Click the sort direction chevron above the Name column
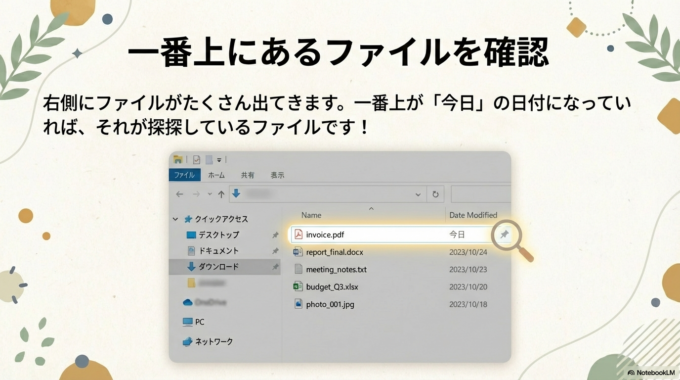 coord(371,209)
